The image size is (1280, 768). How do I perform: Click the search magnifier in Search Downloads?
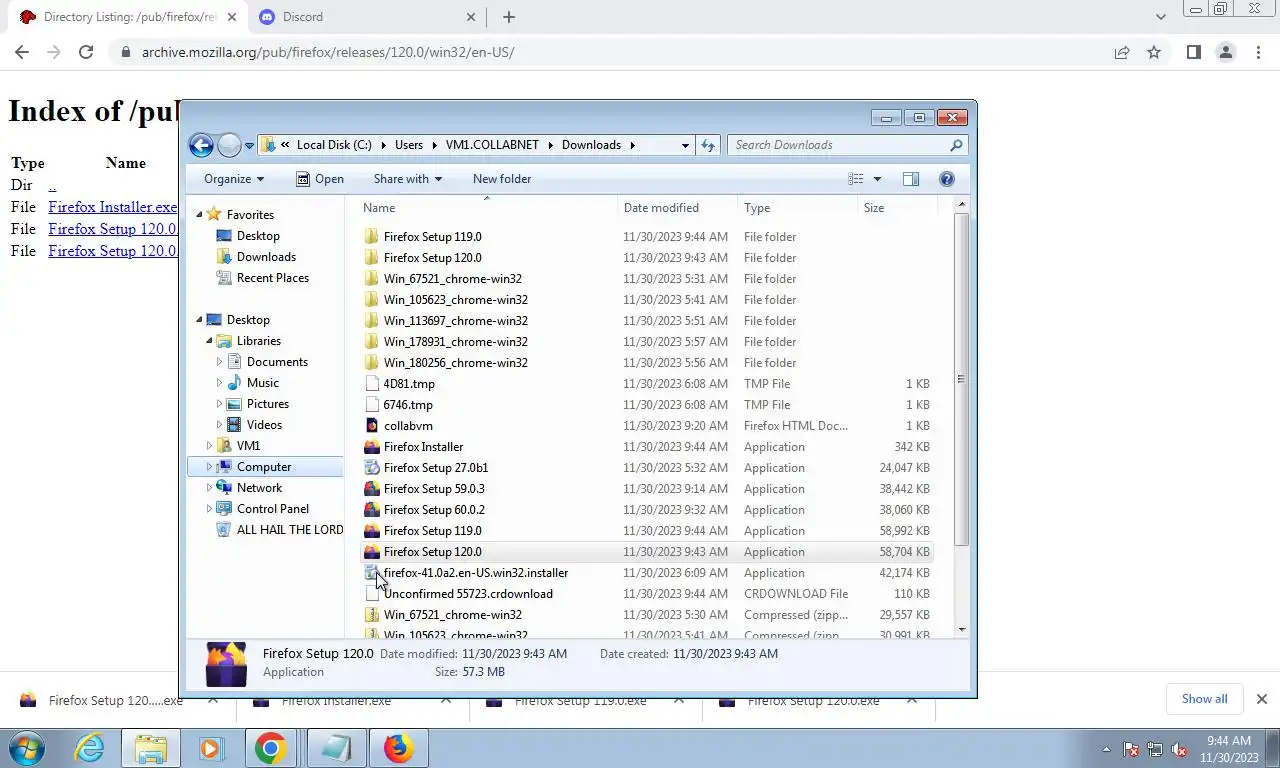point(956,145)
